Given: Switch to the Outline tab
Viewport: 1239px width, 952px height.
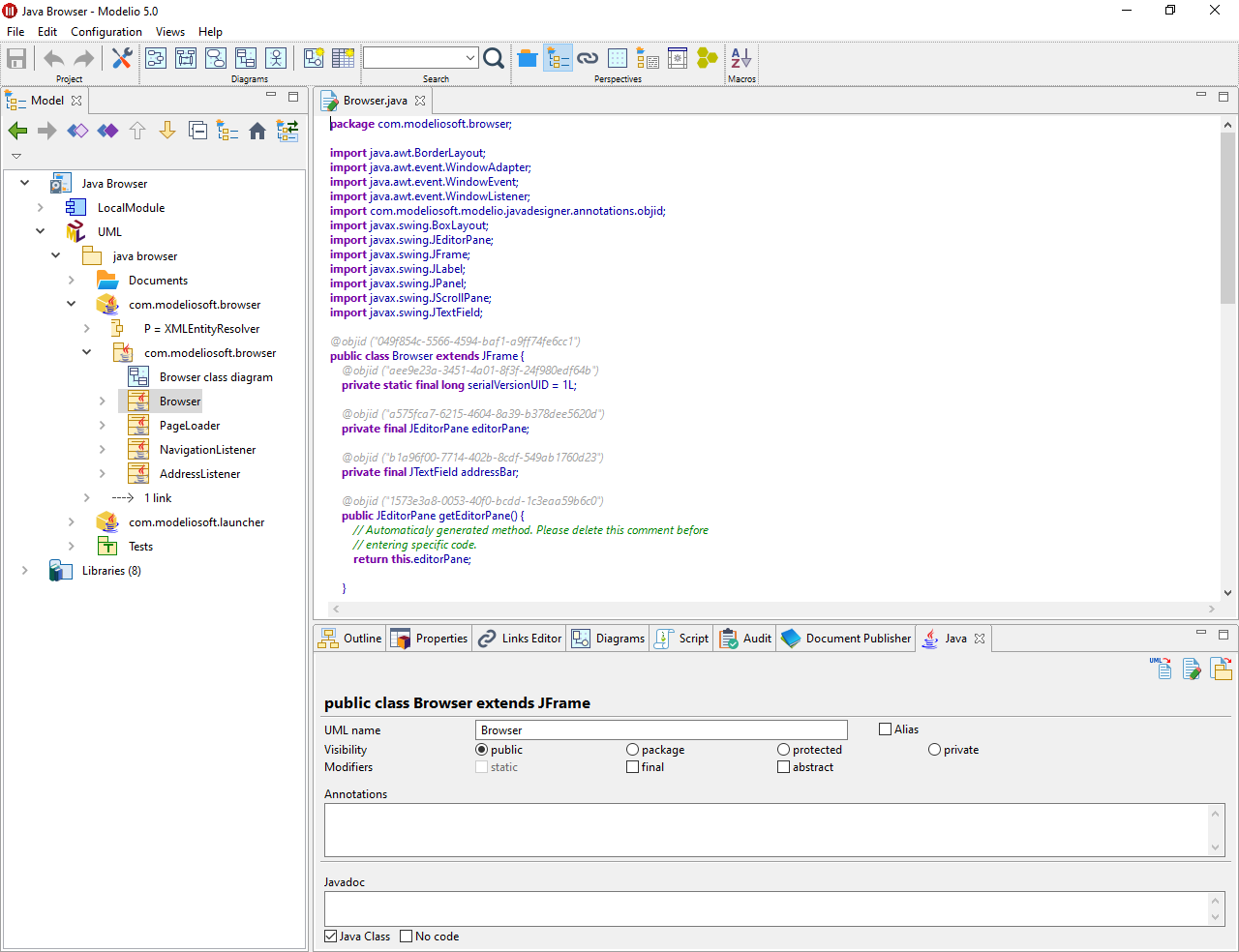Looking at the screenshot, I should point(350,639).
